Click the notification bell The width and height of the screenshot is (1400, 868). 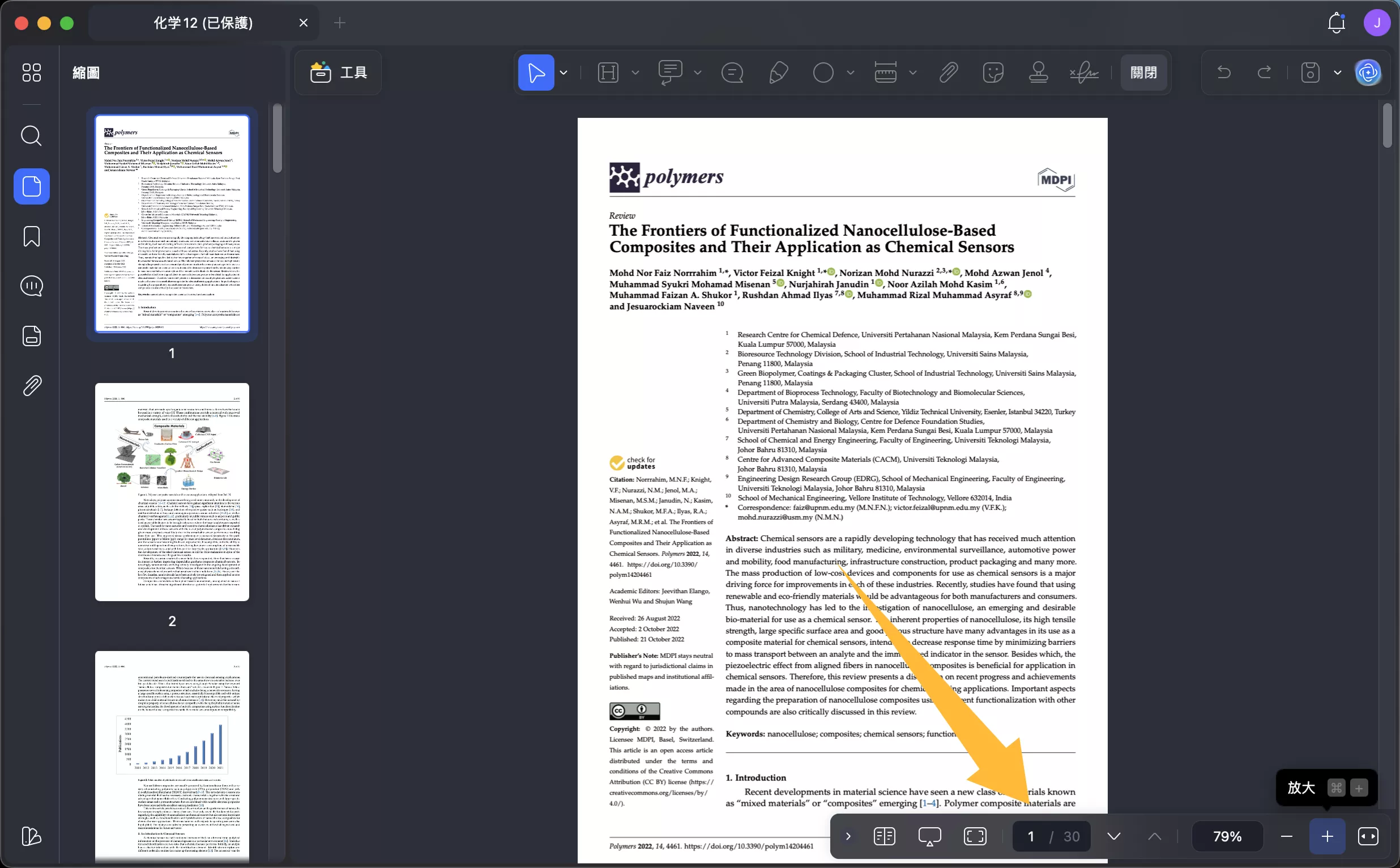tap(1337, 23)
